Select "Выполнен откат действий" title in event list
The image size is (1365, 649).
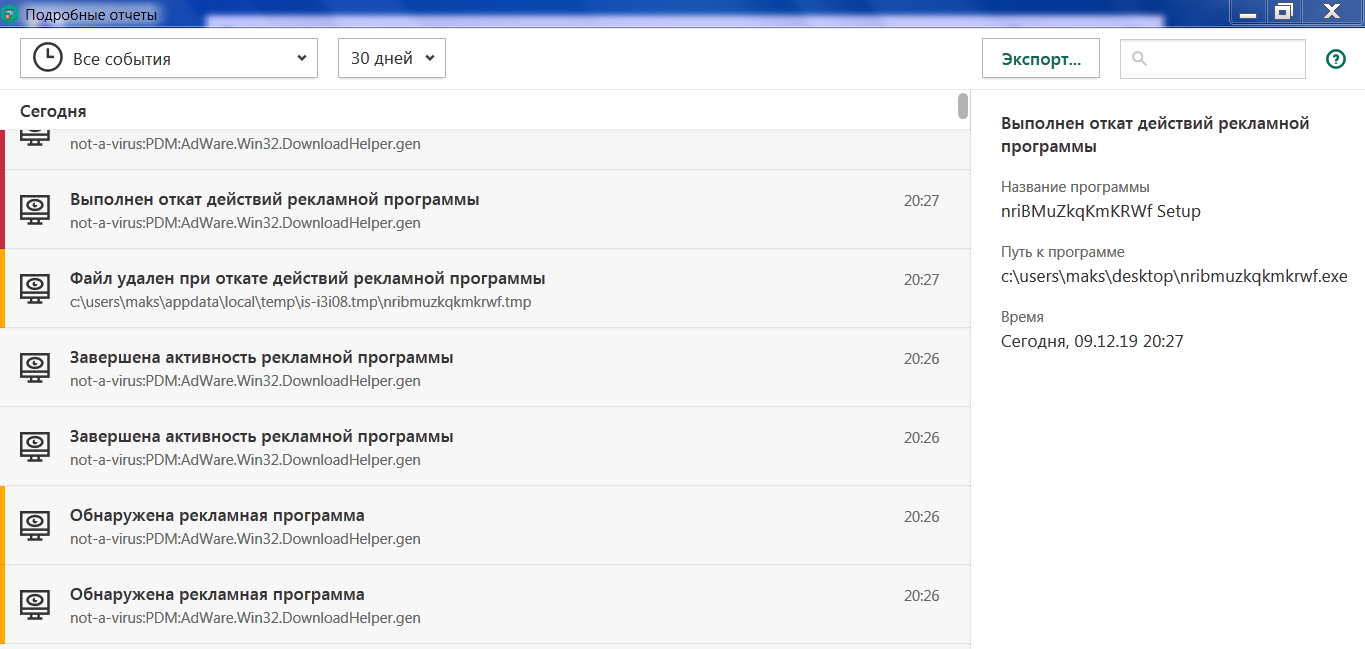(x=275, y=200)
